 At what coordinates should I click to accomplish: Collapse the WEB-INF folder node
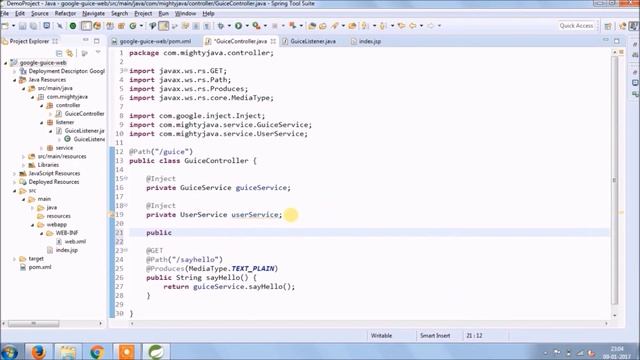(42, 233)
